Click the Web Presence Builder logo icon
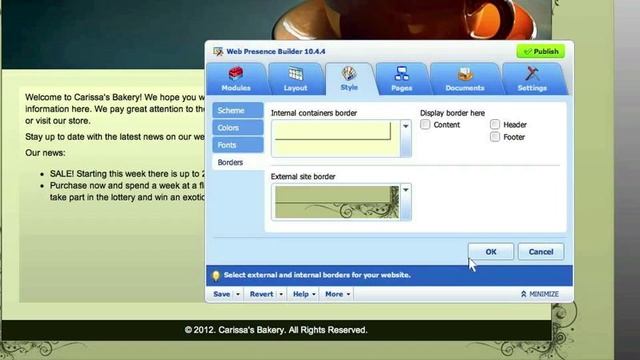640x360 pixels. tap(218, 51)
